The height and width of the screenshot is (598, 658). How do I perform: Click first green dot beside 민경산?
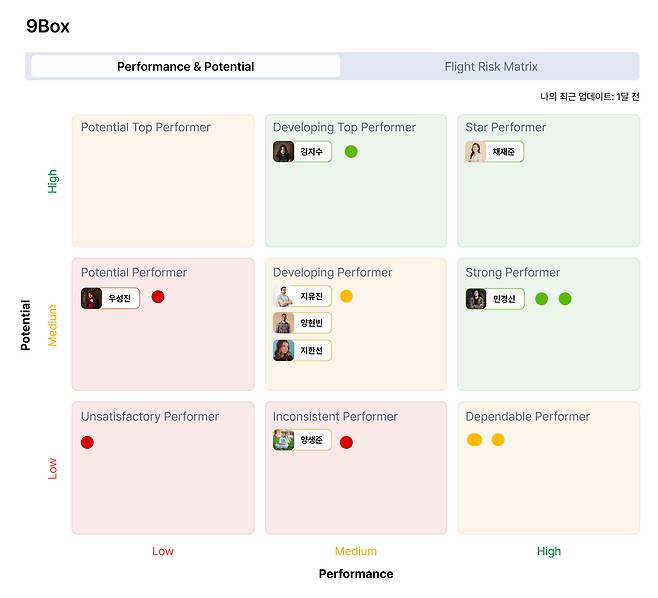tap(541, 299)
